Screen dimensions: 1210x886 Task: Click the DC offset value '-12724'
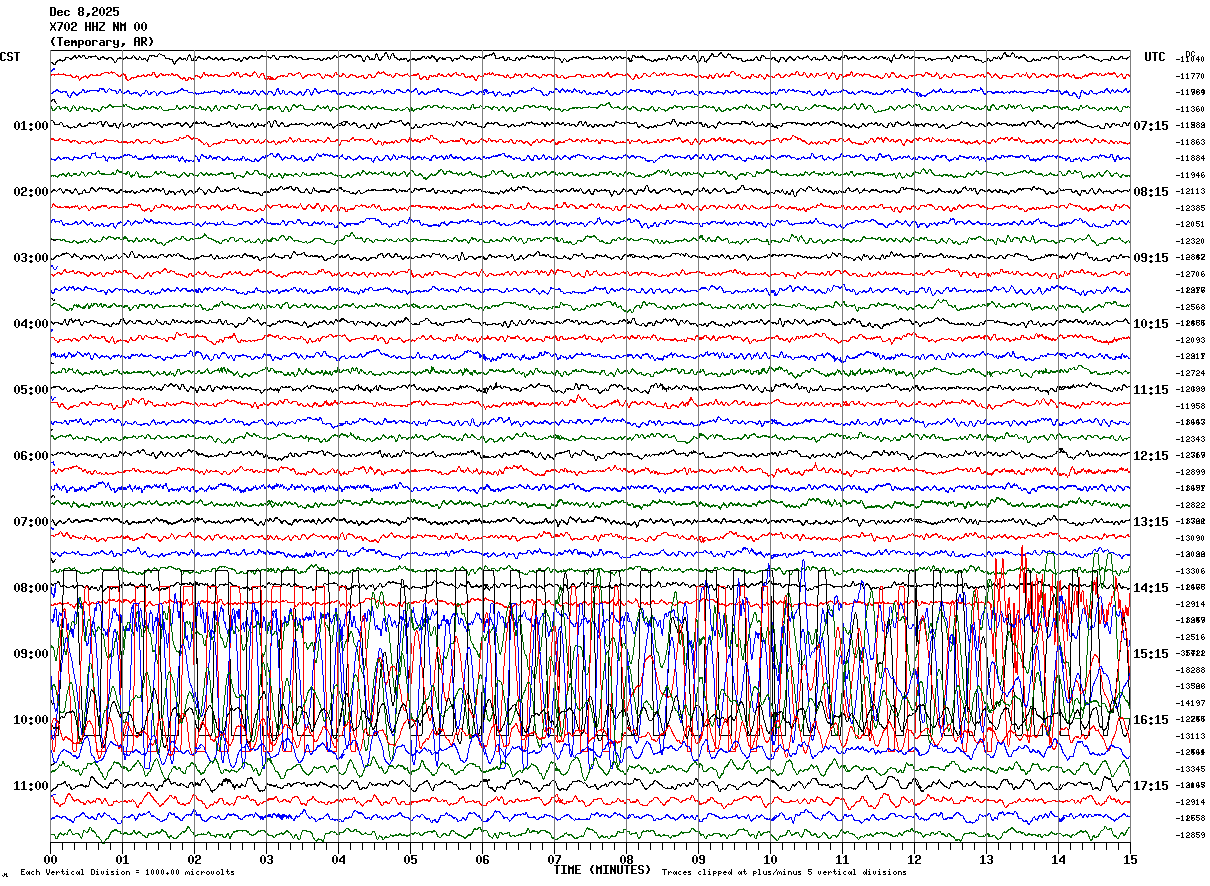1190,374
